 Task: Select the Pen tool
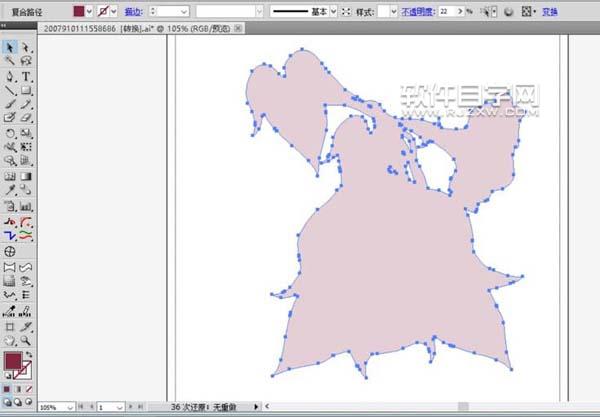[x=10, y=76]
